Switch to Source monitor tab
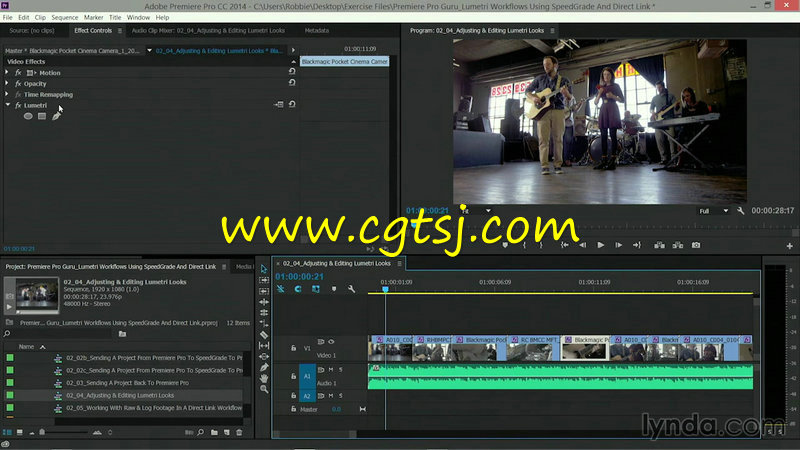800x450 pixels. pyautogui.click(x=32, y=31)
